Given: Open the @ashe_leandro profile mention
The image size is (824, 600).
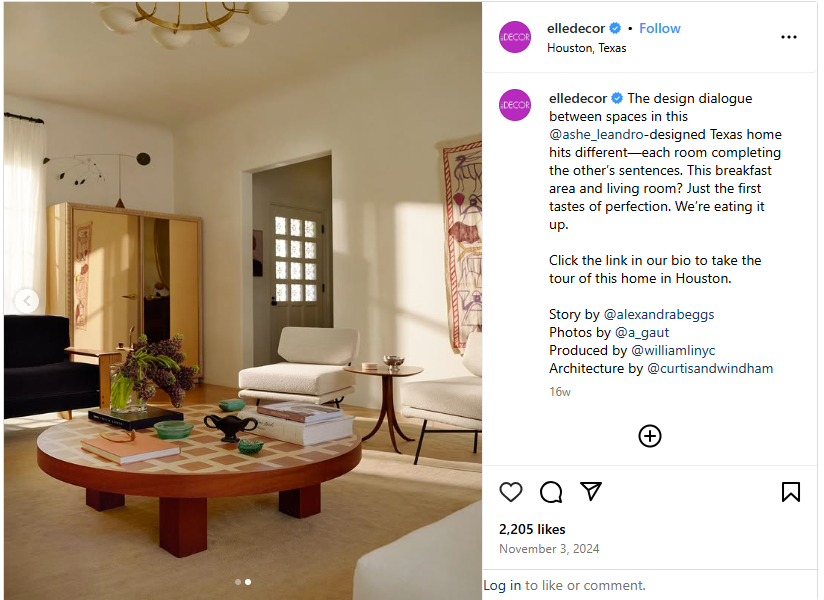Looking at the screenshot, I should click(x=596, y=135).
